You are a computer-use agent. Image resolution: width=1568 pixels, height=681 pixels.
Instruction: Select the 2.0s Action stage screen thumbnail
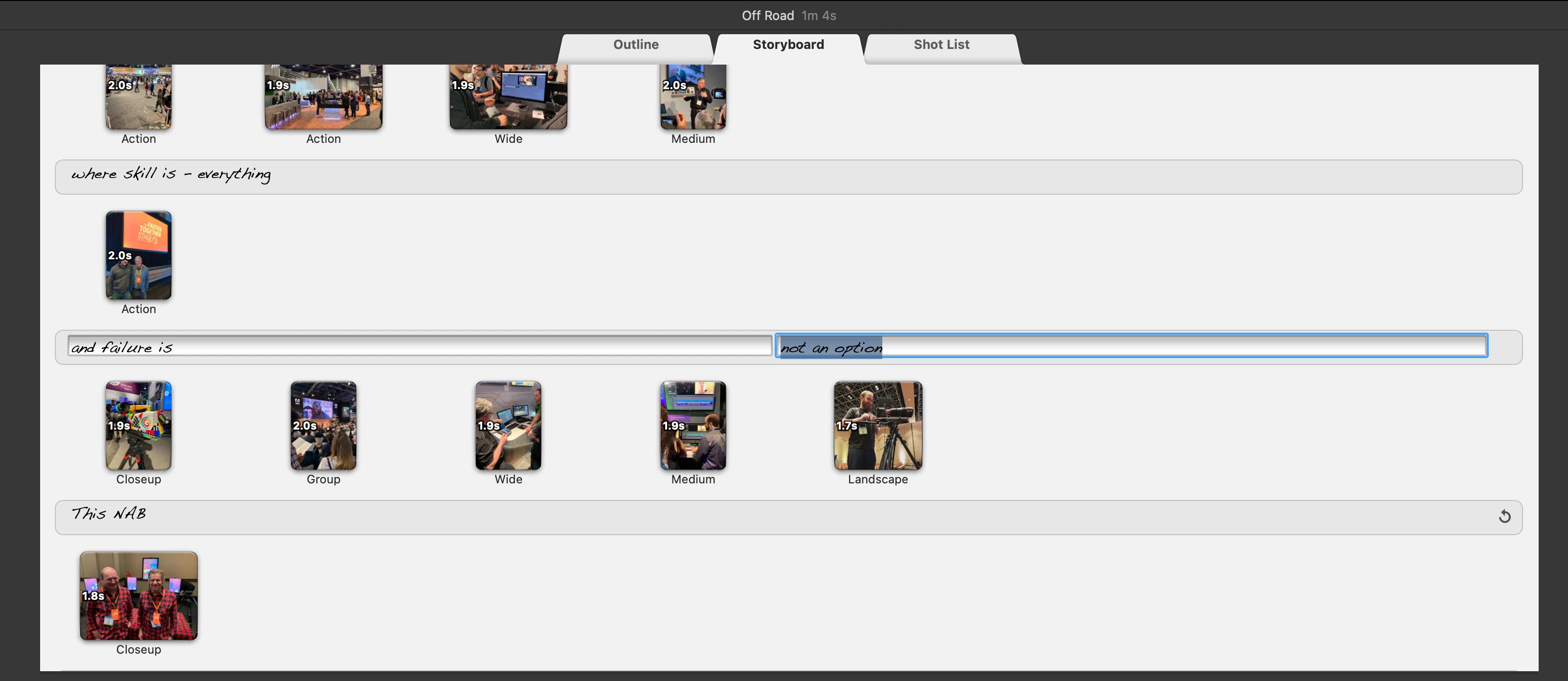tap(139, 255)
